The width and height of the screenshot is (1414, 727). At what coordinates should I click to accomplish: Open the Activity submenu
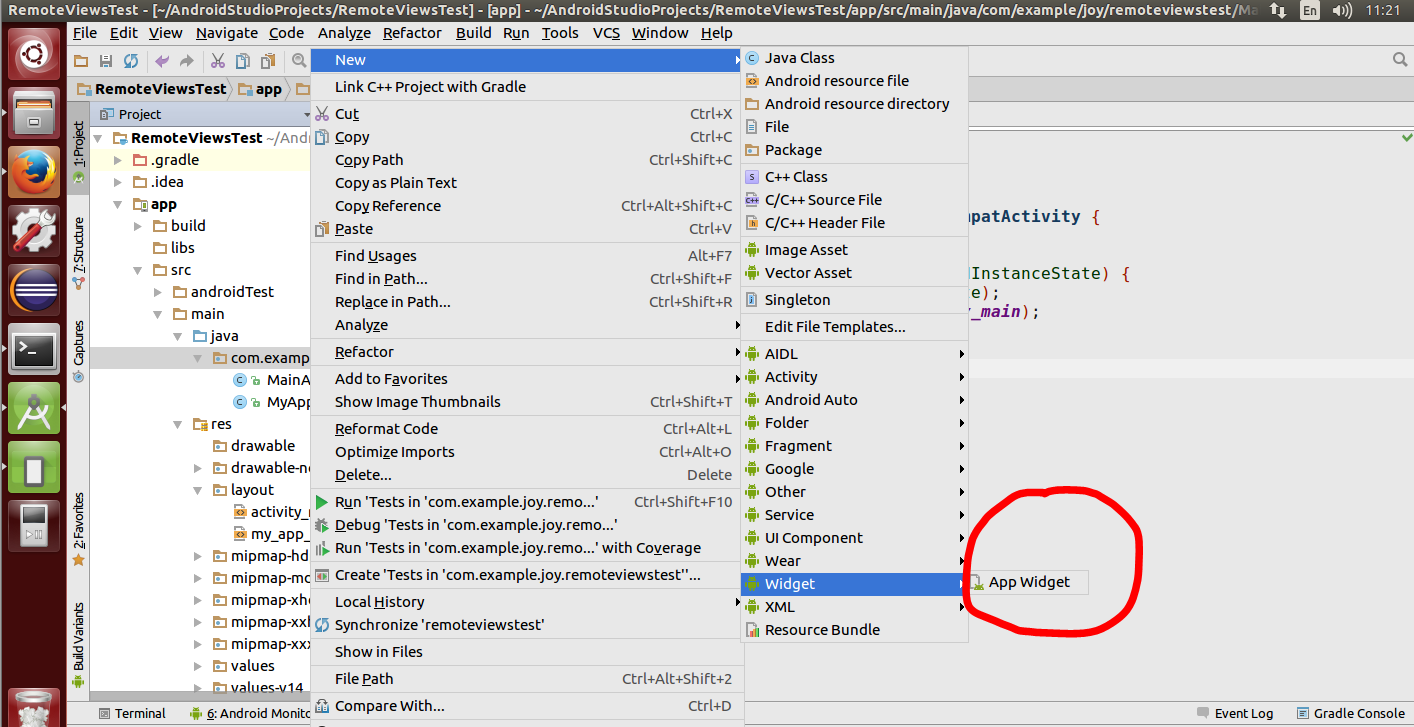click(x=854, y=377)
